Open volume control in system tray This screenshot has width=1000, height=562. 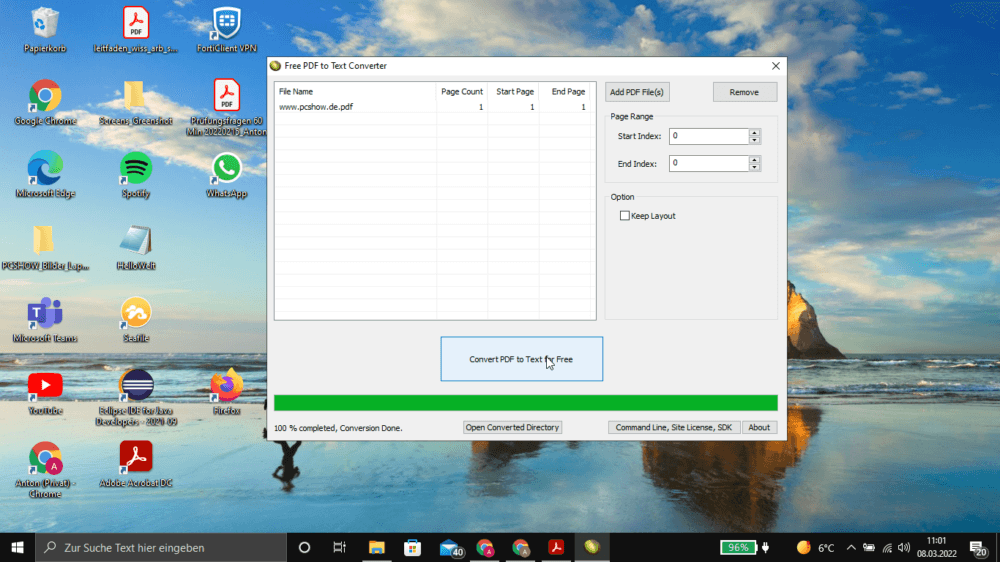pyautogui.click(x=904, y=547)
